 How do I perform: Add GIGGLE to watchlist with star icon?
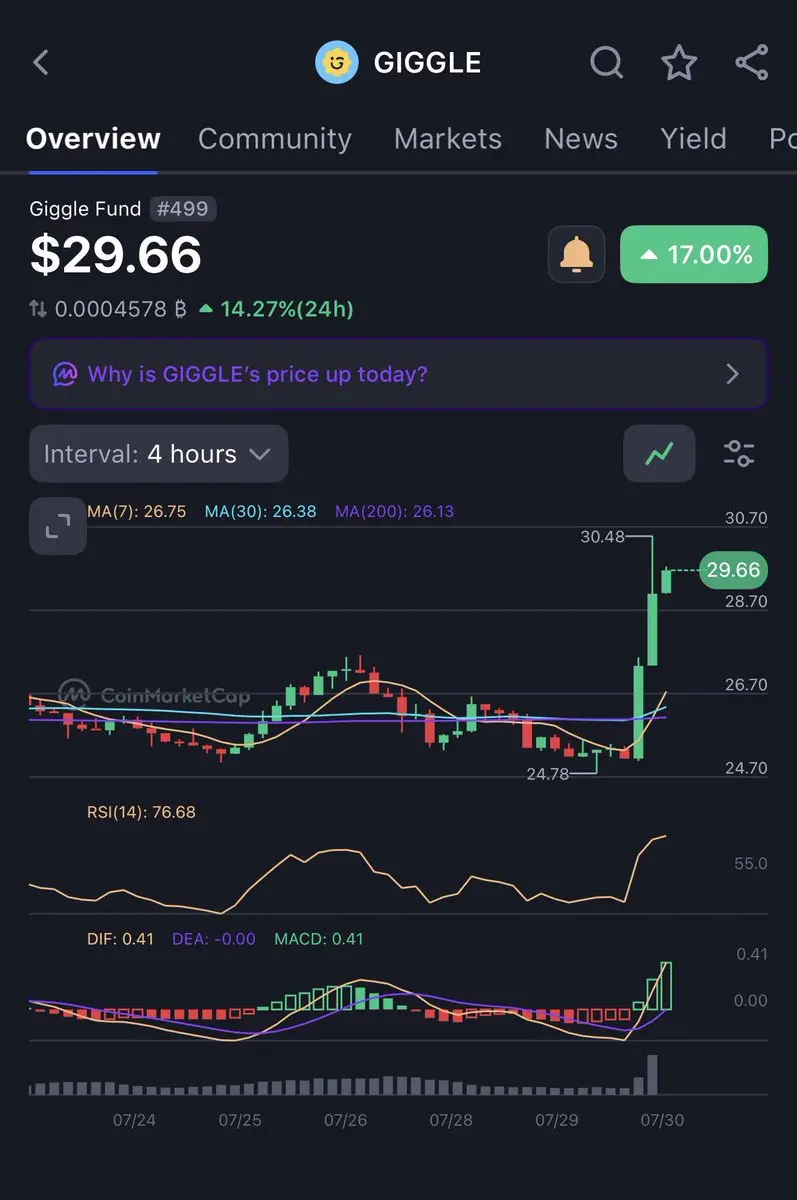(680, 63)
